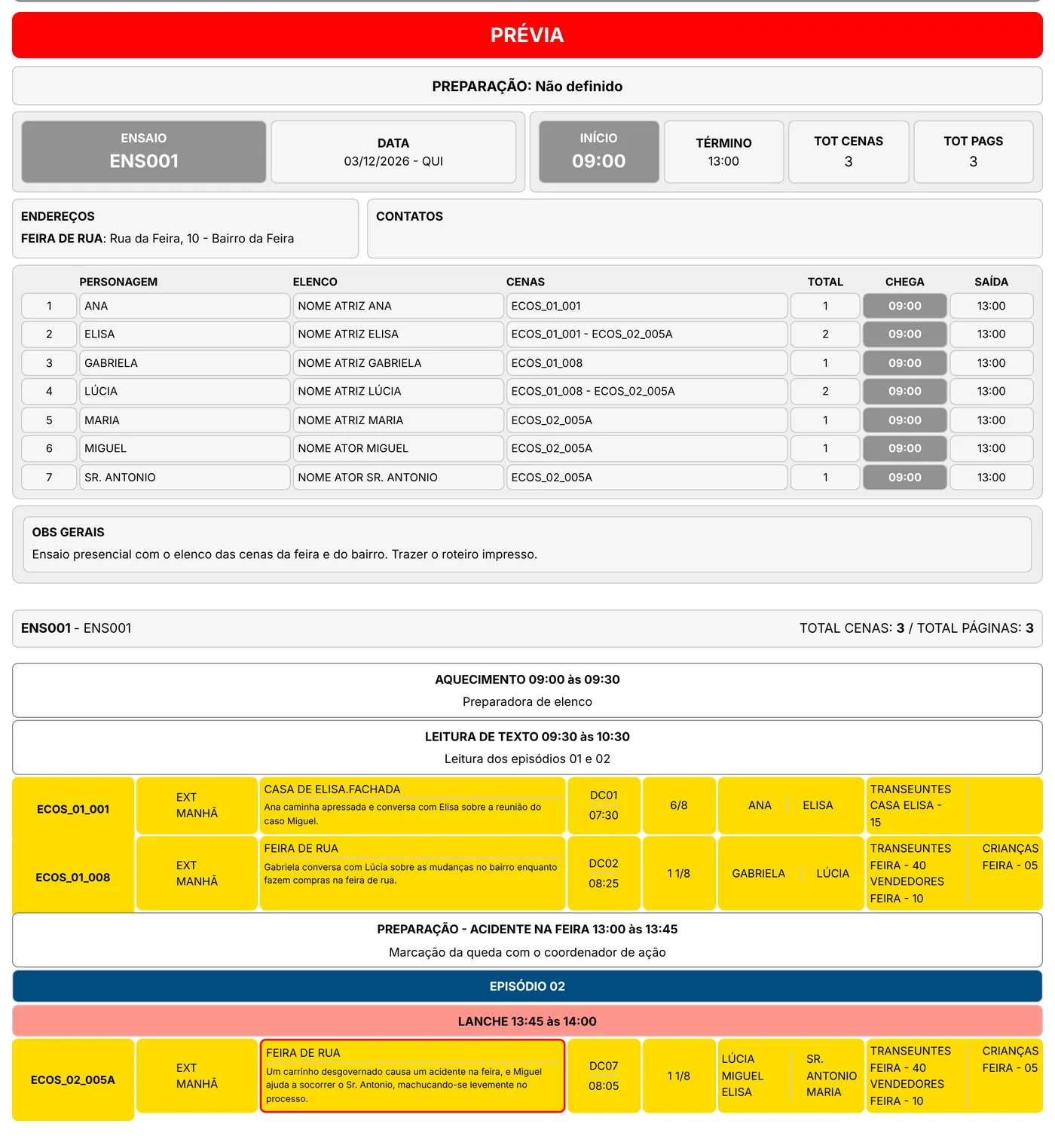Viewport: 1055px width, 1148px height.
Task: Click the NOME ATRIZ ELISA cast cell
Action: point(398,334)
